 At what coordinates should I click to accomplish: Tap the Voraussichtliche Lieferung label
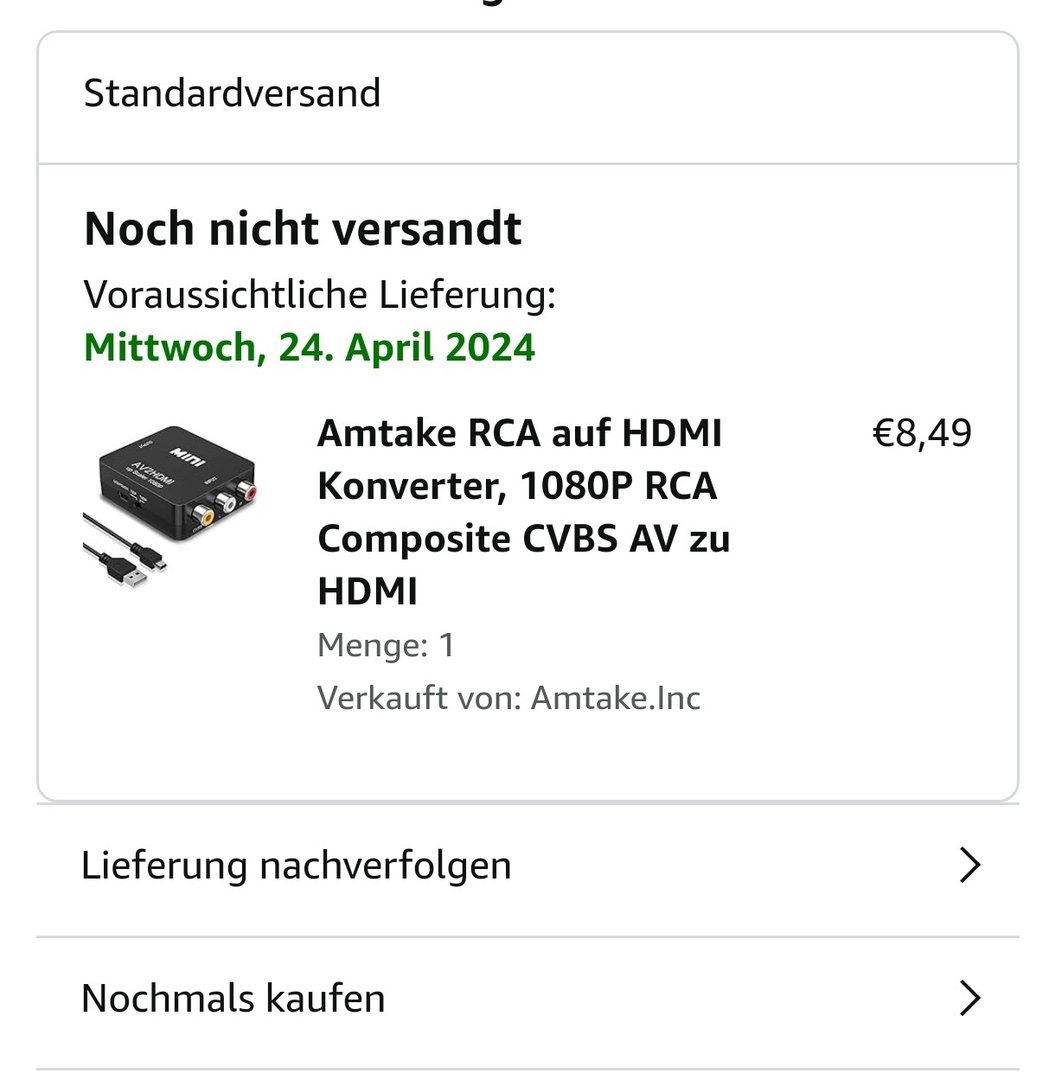(x=319, y=295)
